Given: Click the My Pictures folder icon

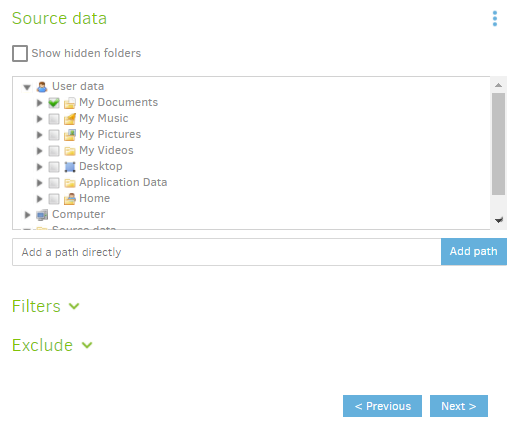Looking at the screenshot, I should (x=70, y=135).
